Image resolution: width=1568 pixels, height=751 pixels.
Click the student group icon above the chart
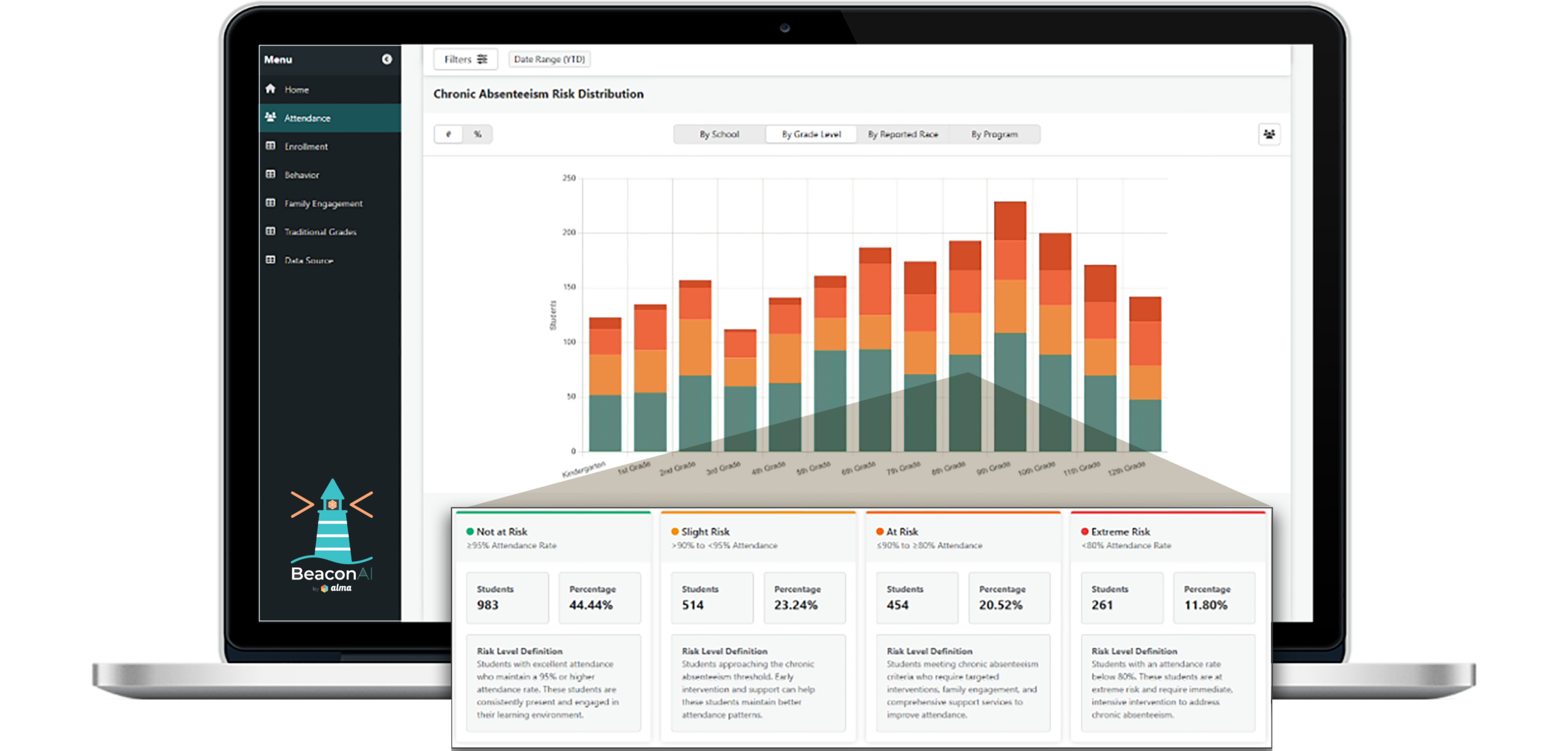pyautogui.click(x=1270, y=134)
